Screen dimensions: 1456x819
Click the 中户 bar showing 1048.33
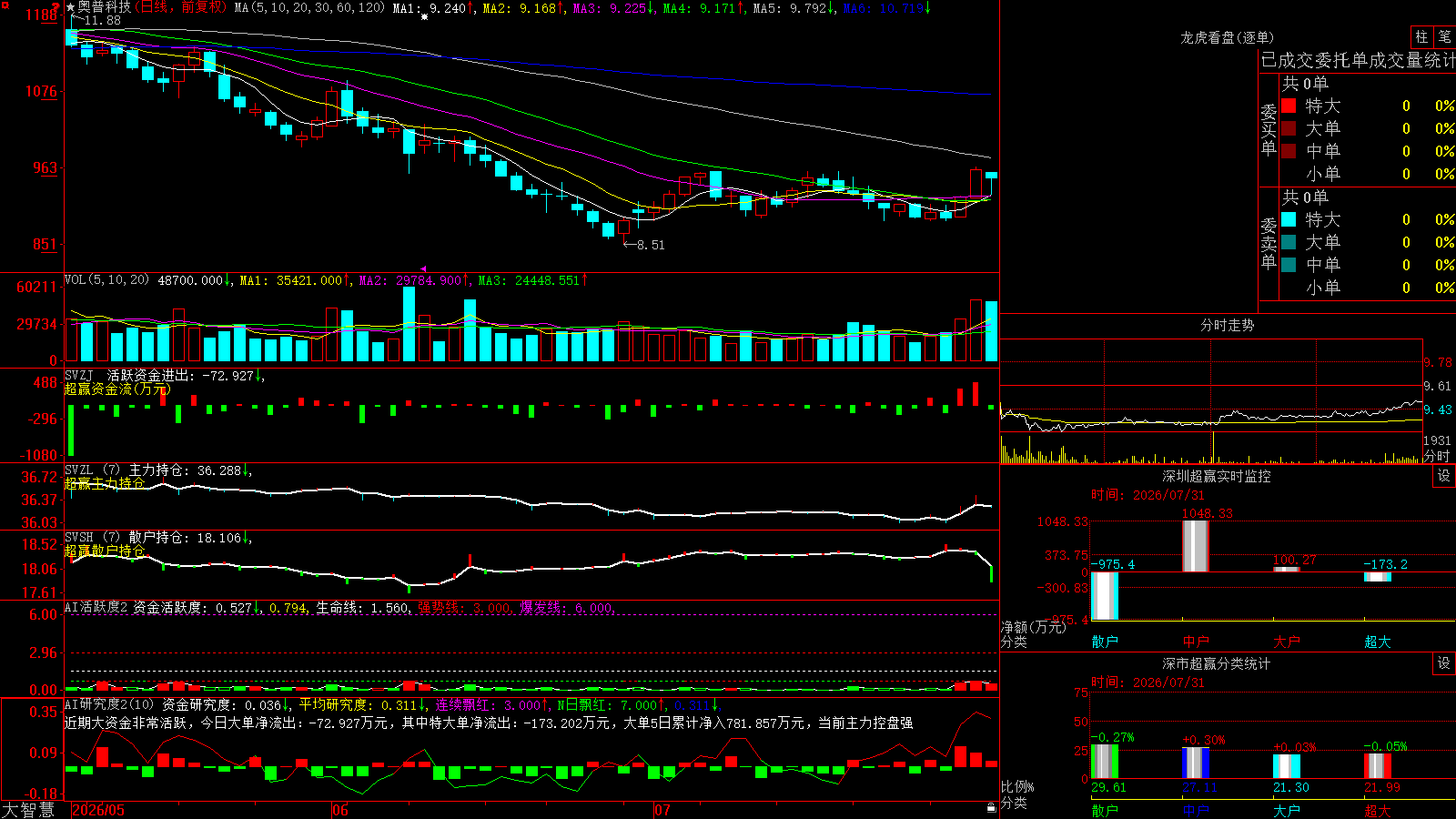(1196, 546)
